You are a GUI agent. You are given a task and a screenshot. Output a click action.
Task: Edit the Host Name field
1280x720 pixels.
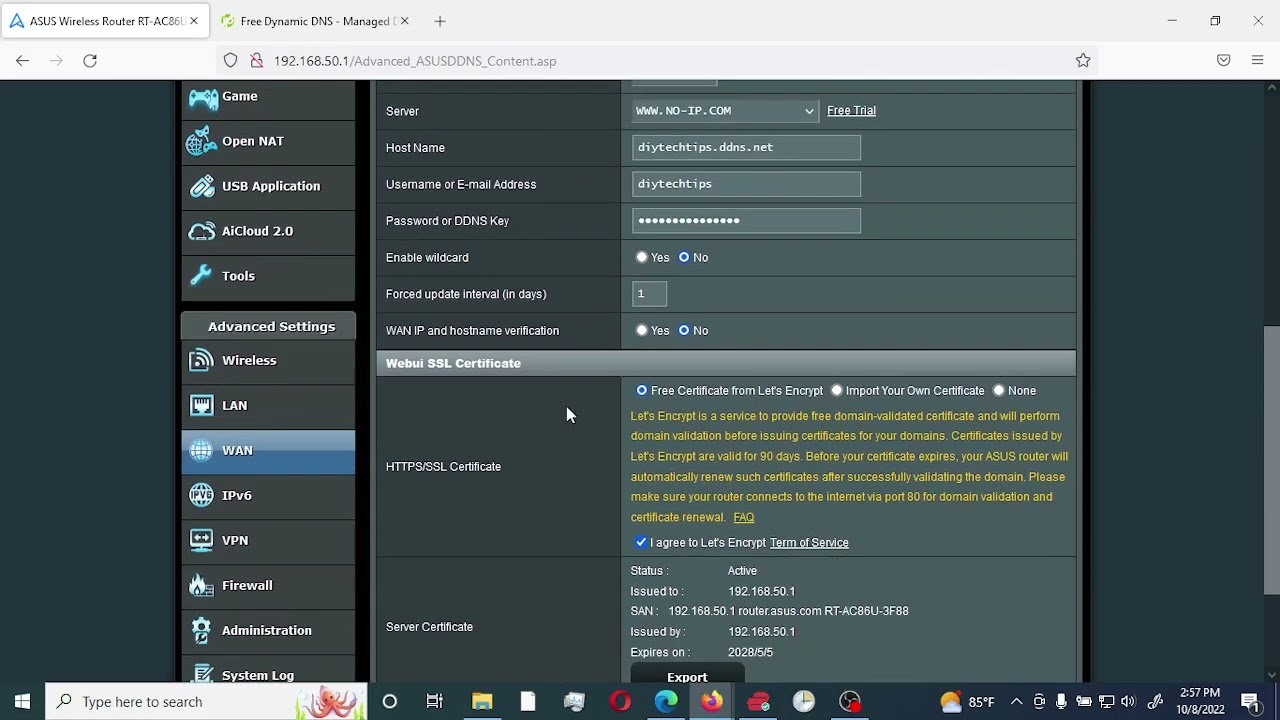coord(746,148)
